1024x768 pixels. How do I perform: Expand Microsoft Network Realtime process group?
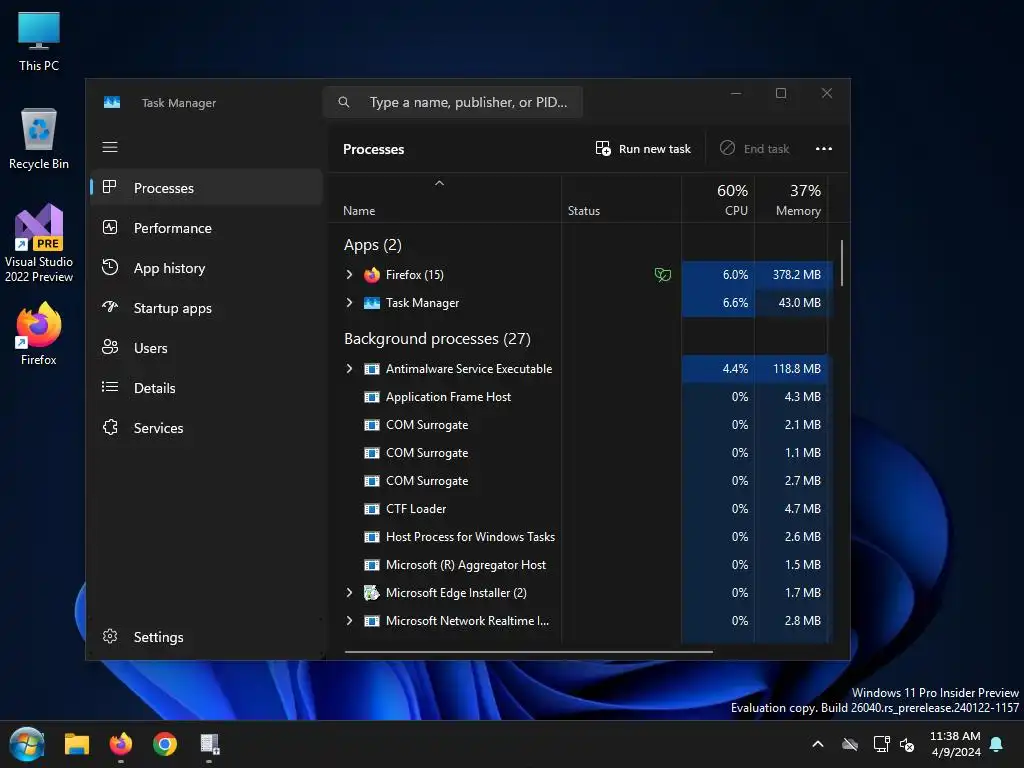(349, 621)
